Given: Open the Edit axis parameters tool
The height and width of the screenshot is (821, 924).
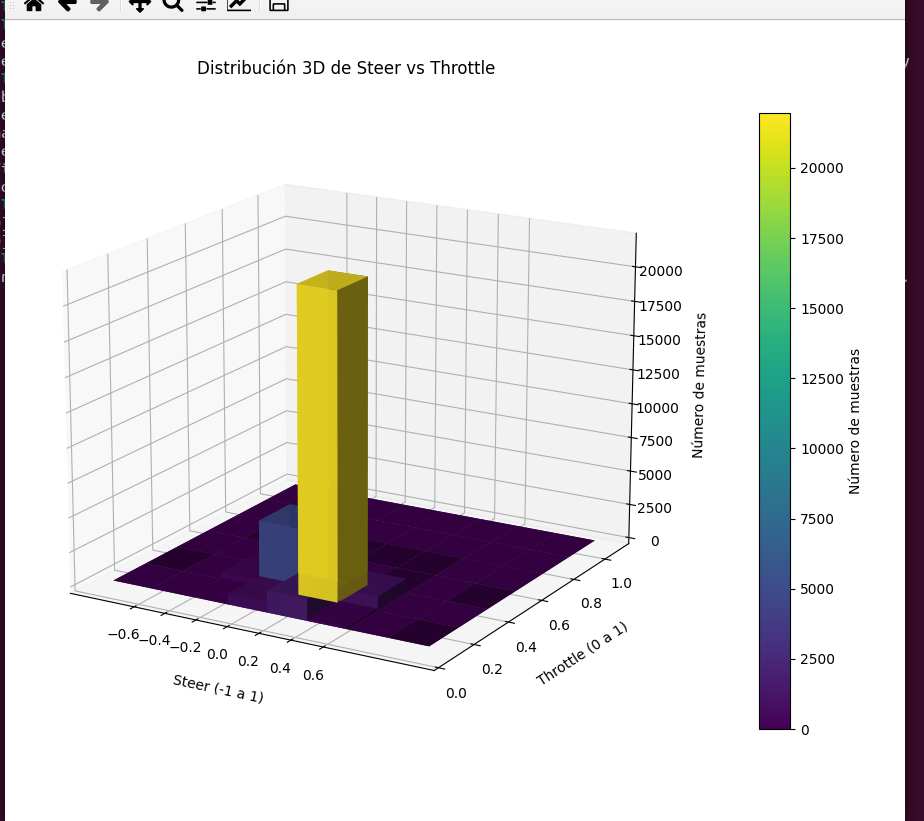Looking at the screenshot, I should click(239, 4).
